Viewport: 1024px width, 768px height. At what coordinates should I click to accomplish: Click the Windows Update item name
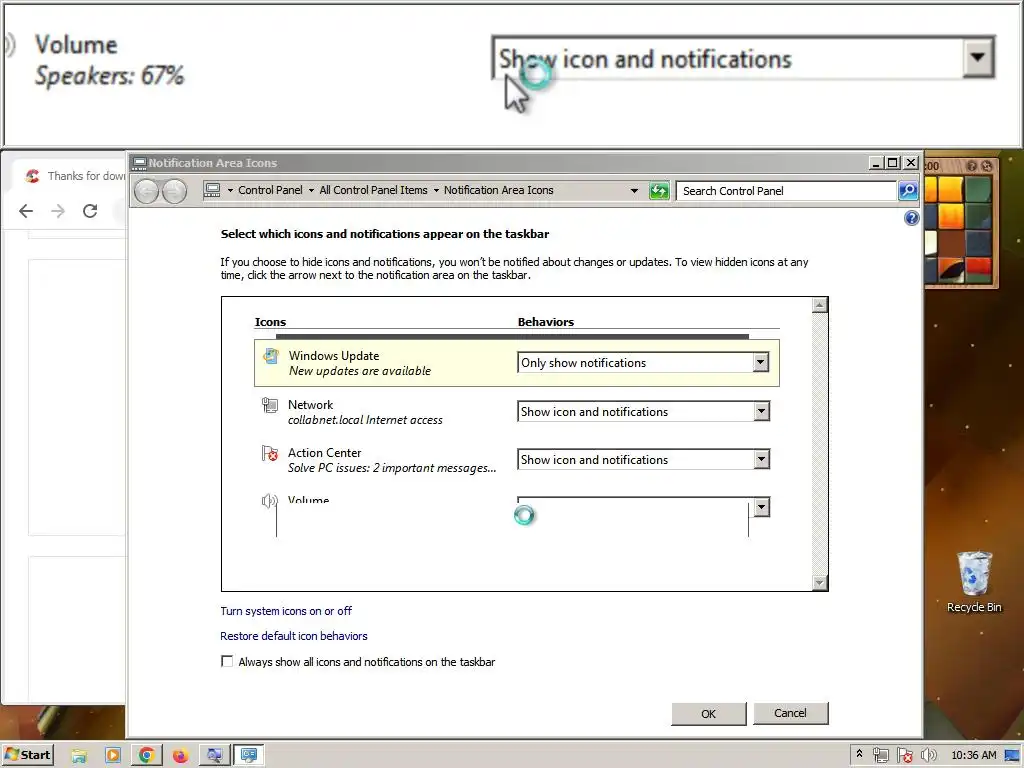coord(334,355)
